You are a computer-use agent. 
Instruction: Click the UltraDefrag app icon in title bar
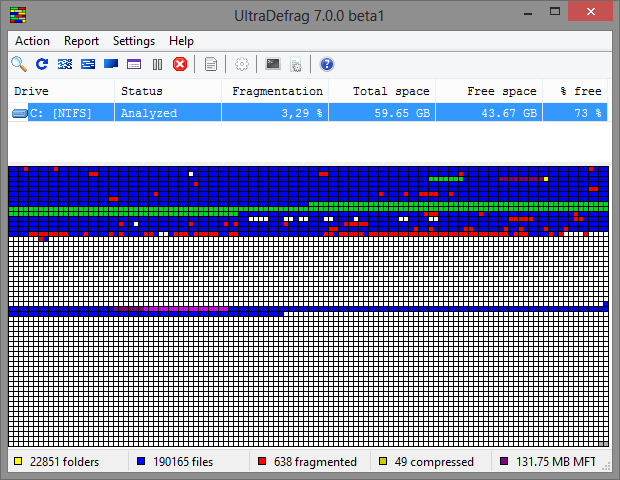pos(18,15)
